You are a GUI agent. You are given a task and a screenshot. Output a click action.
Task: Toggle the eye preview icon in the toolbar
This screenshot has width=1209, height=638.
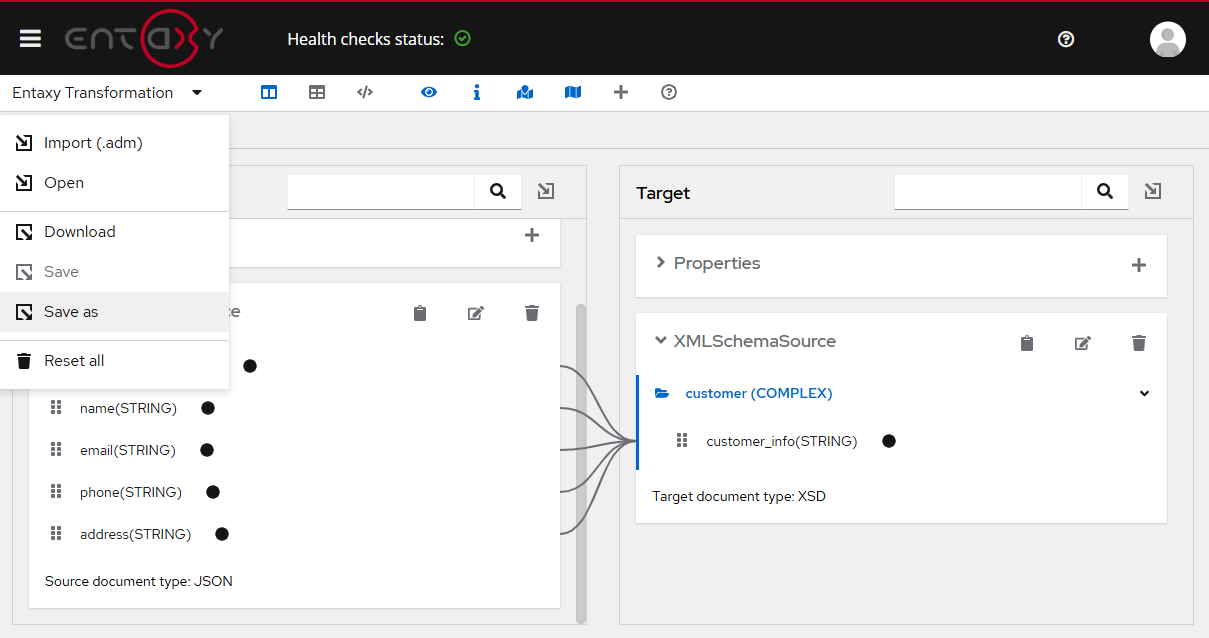pyautogui.click(x=429, y=92)
